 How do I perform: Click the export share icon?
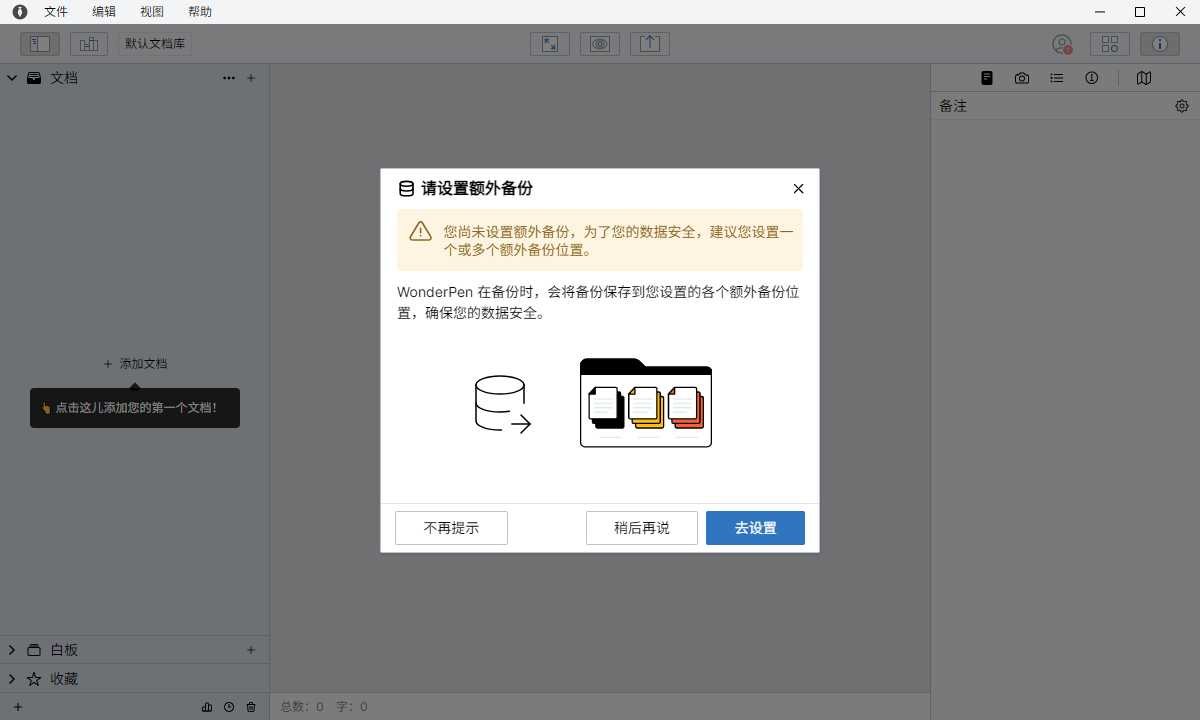pyautogui.click(x=650, y=44)
